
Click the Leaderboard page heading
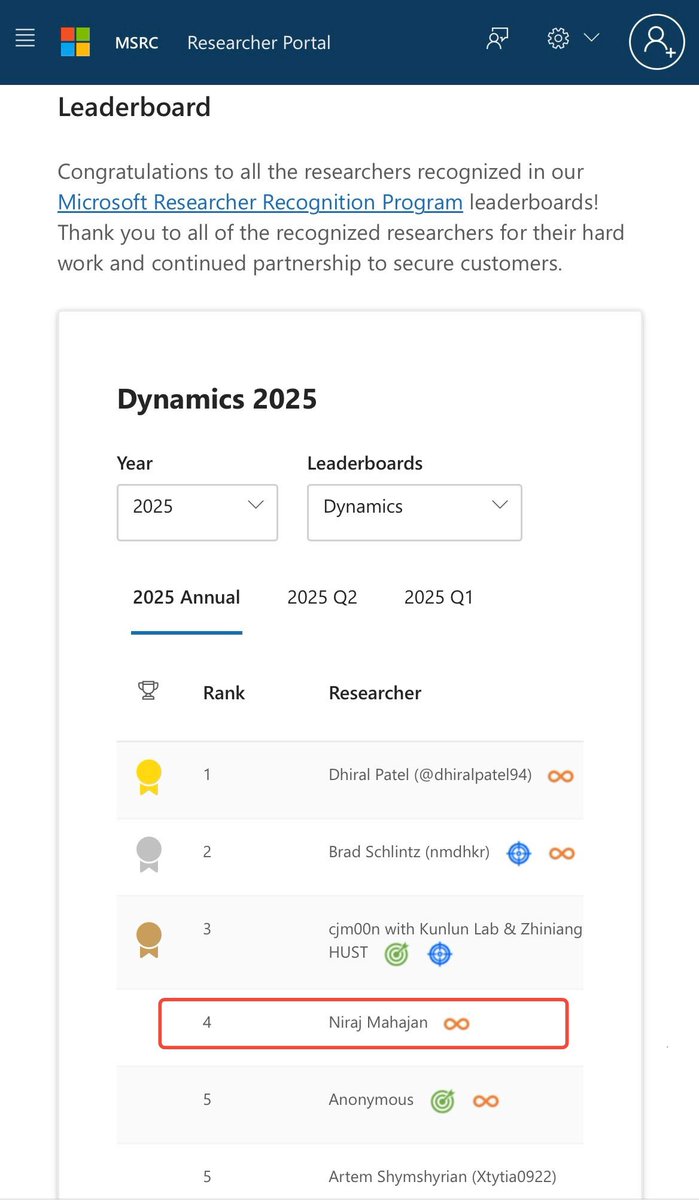134,107
